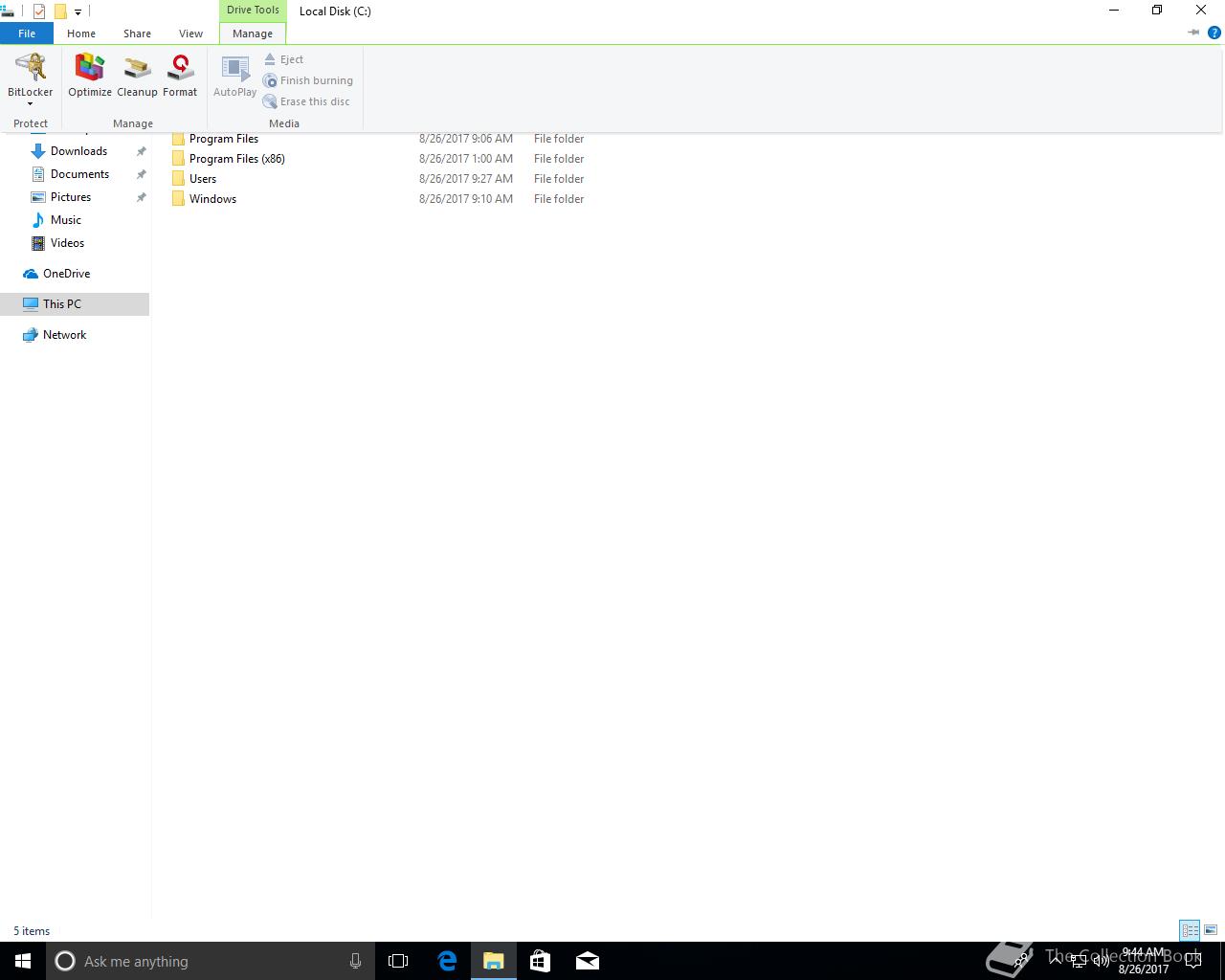Click the Properties quick access toolbar icon
The width and height of the screenshot is (1225, 980).
39,11
